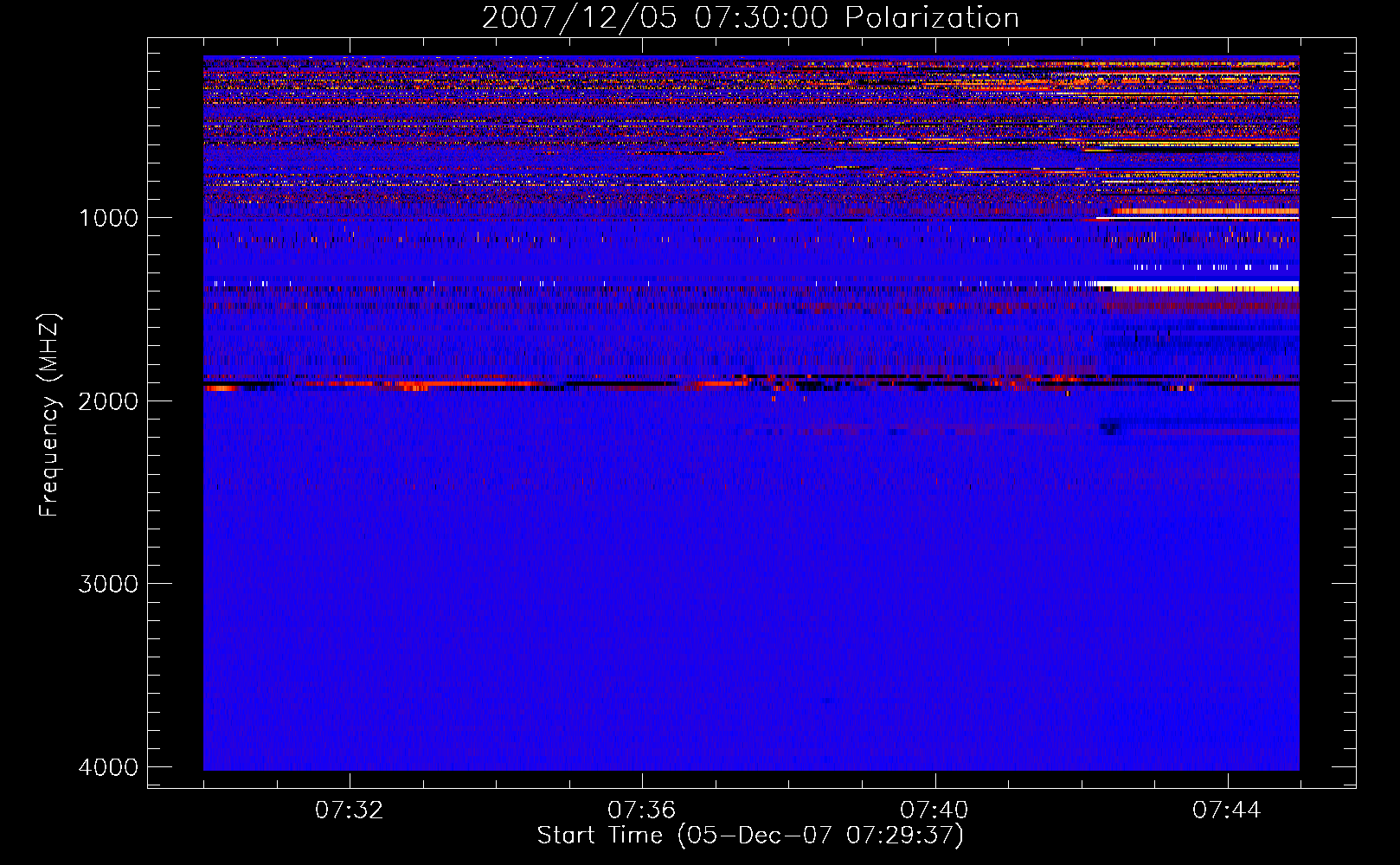Click the 4000 frequency tick label
The width and height of the screenshot is (1400, 865).
[109, 767]
